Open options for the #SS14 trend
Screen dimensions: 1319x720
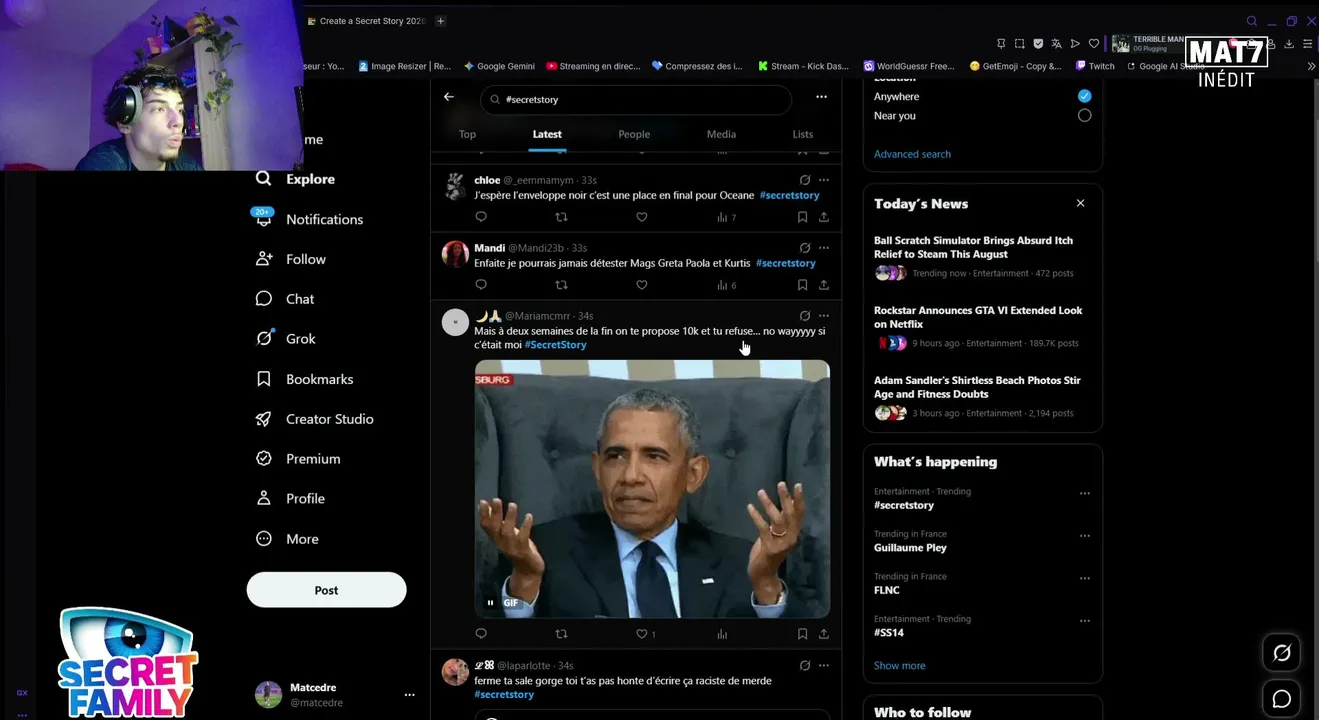(1084, 621)
